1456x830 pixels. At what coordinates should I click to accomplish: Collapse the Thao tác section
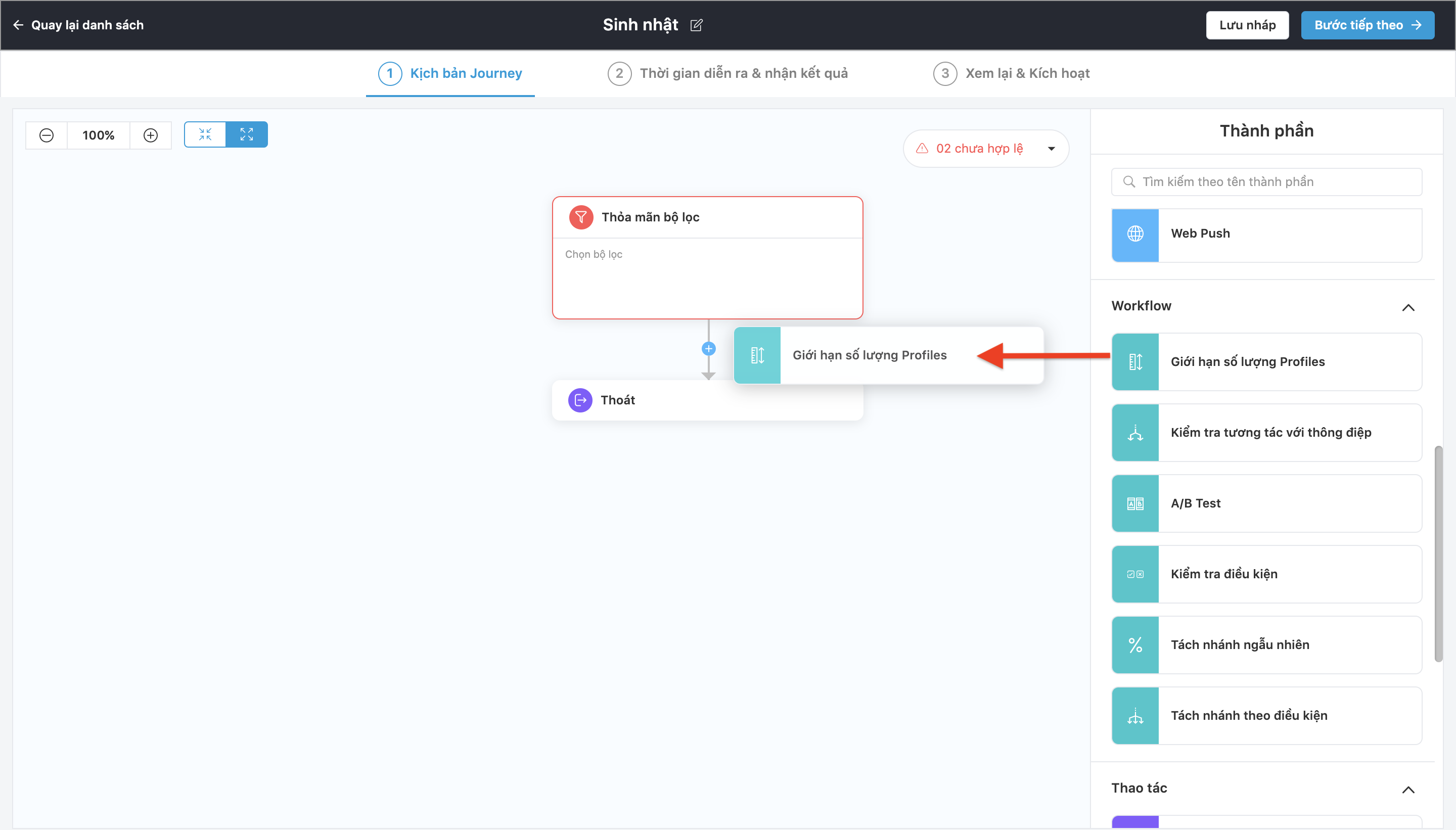1407,790
